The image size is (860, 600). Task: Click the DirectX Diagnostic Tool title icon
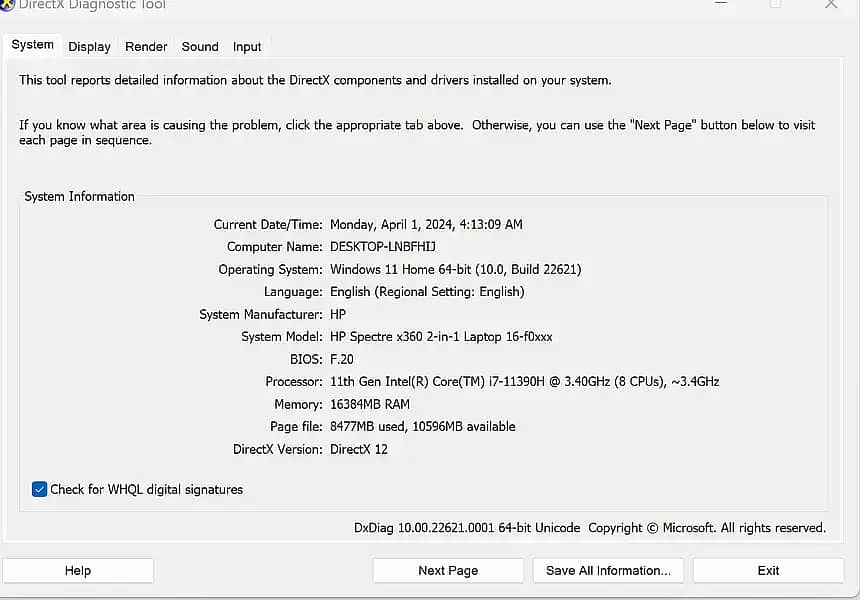pos(7,4)
